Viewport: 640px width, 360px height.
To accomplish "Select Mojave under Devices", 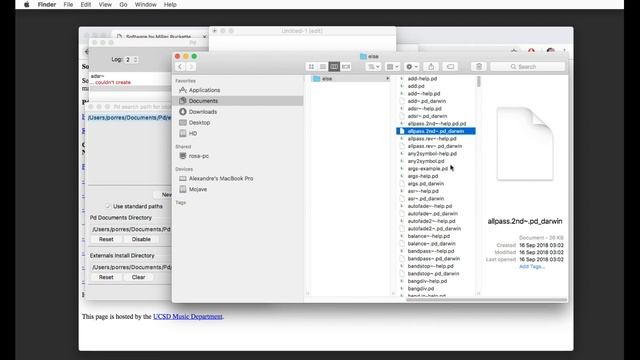I will tap(198, 189).
